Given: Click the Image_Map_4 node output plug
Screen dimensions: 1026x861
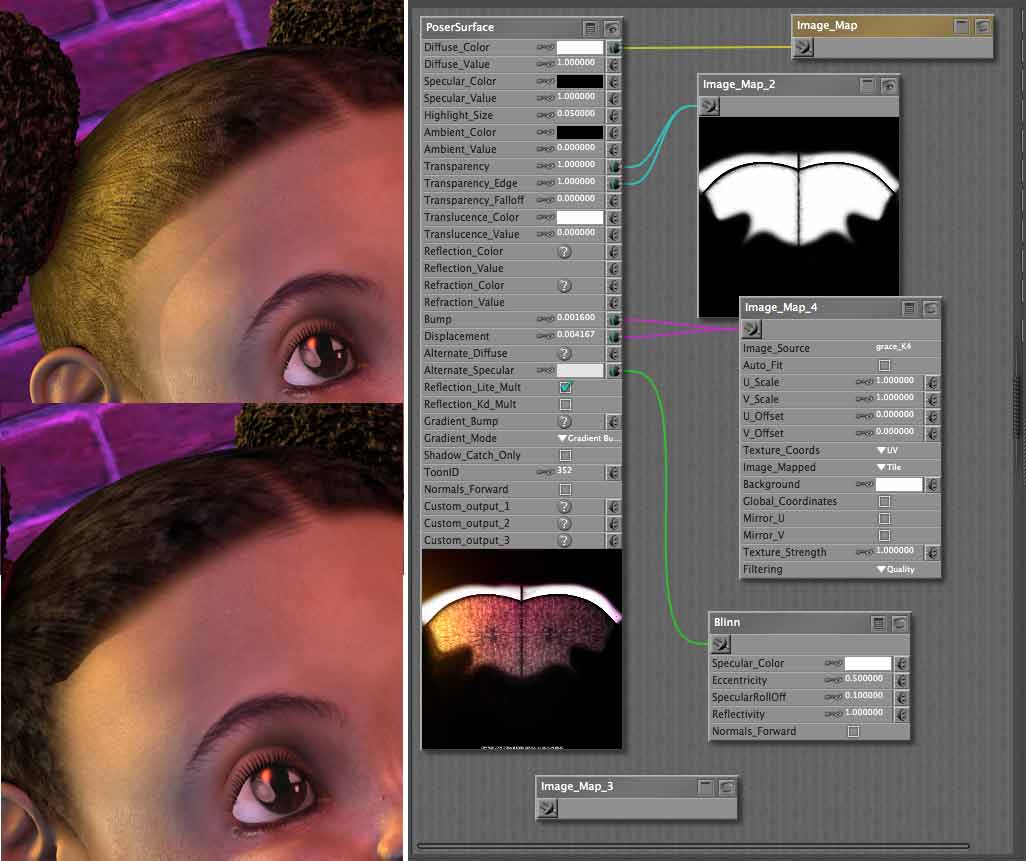Looking at the screenshot, I should click(x=752, y=329).
